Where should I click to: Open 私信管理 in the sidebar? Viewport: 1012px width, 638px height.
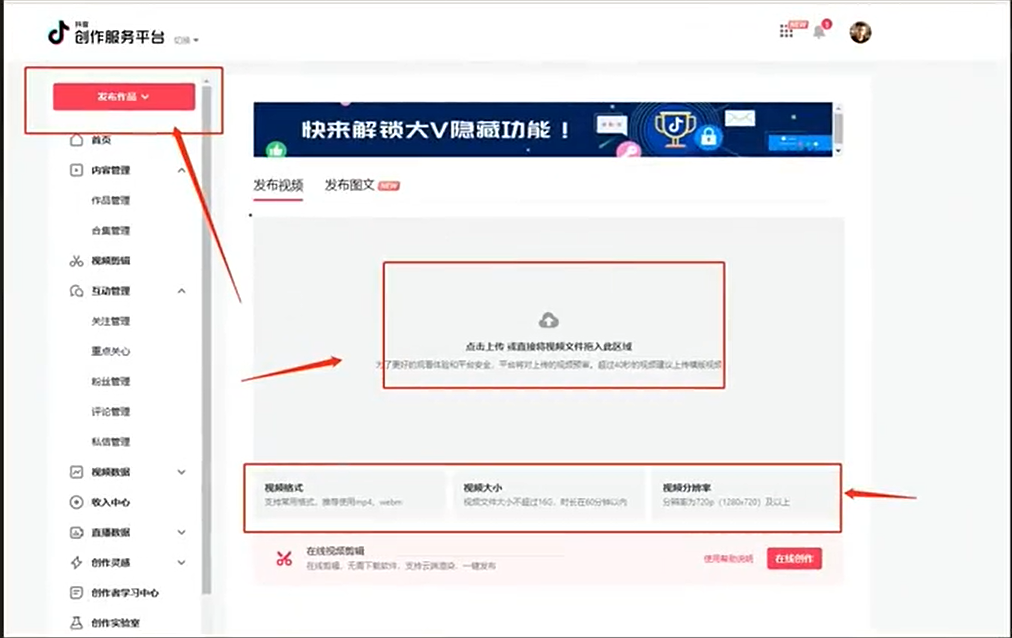(x=110, y=442)
